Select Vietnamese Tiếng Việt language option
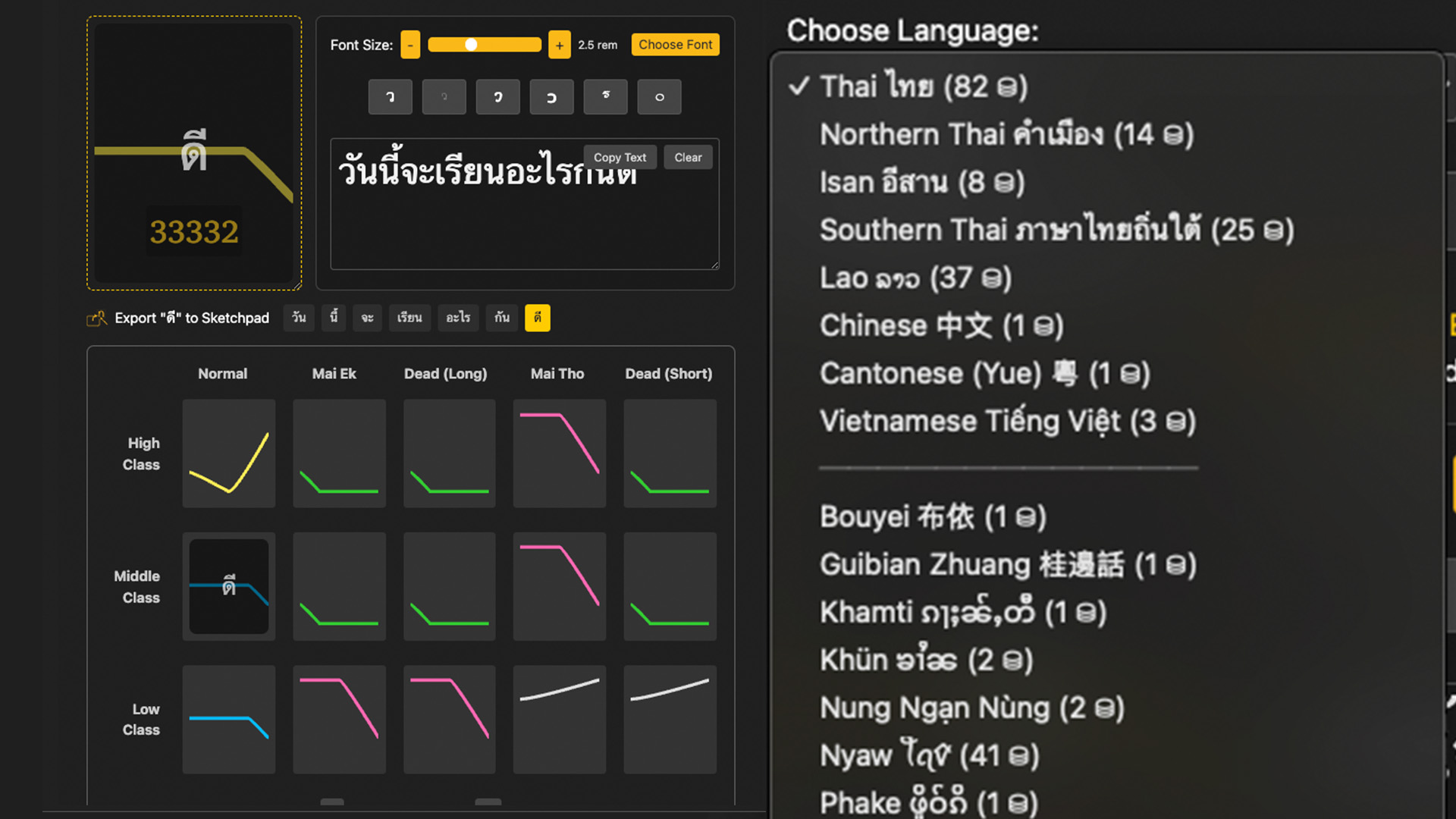Screen dimensions: 1456x819 pos(1007,422)
